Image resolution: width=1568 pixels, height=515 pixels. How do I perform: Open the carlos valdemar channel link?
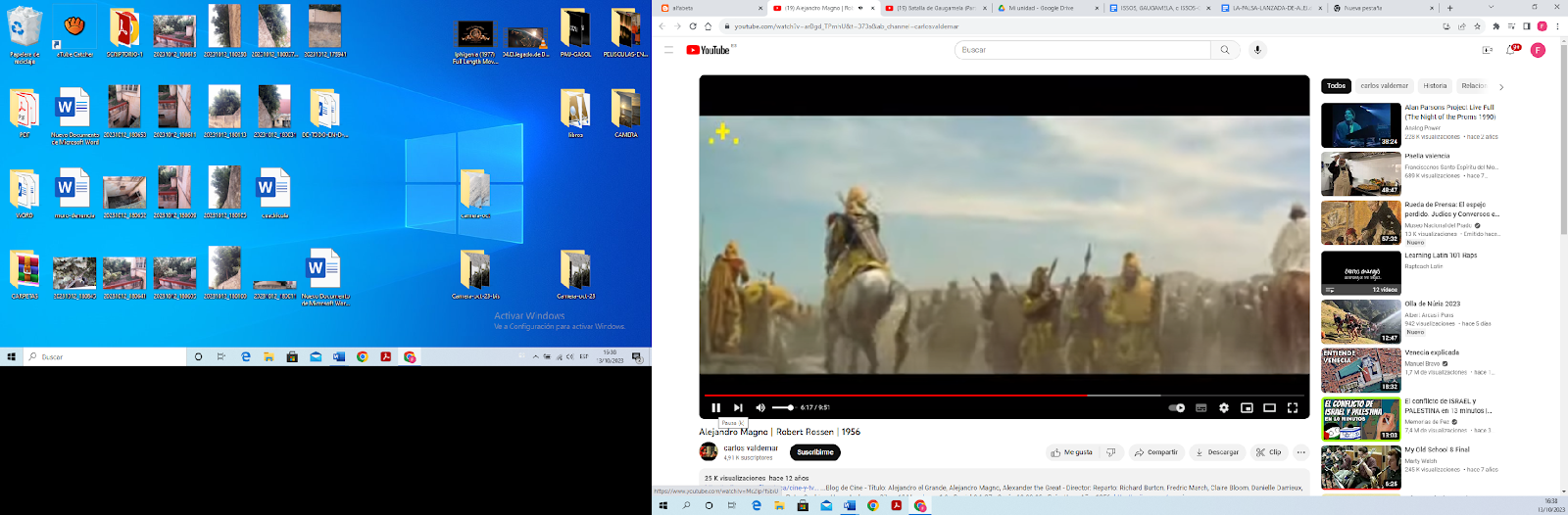click(x=751, y=447)
